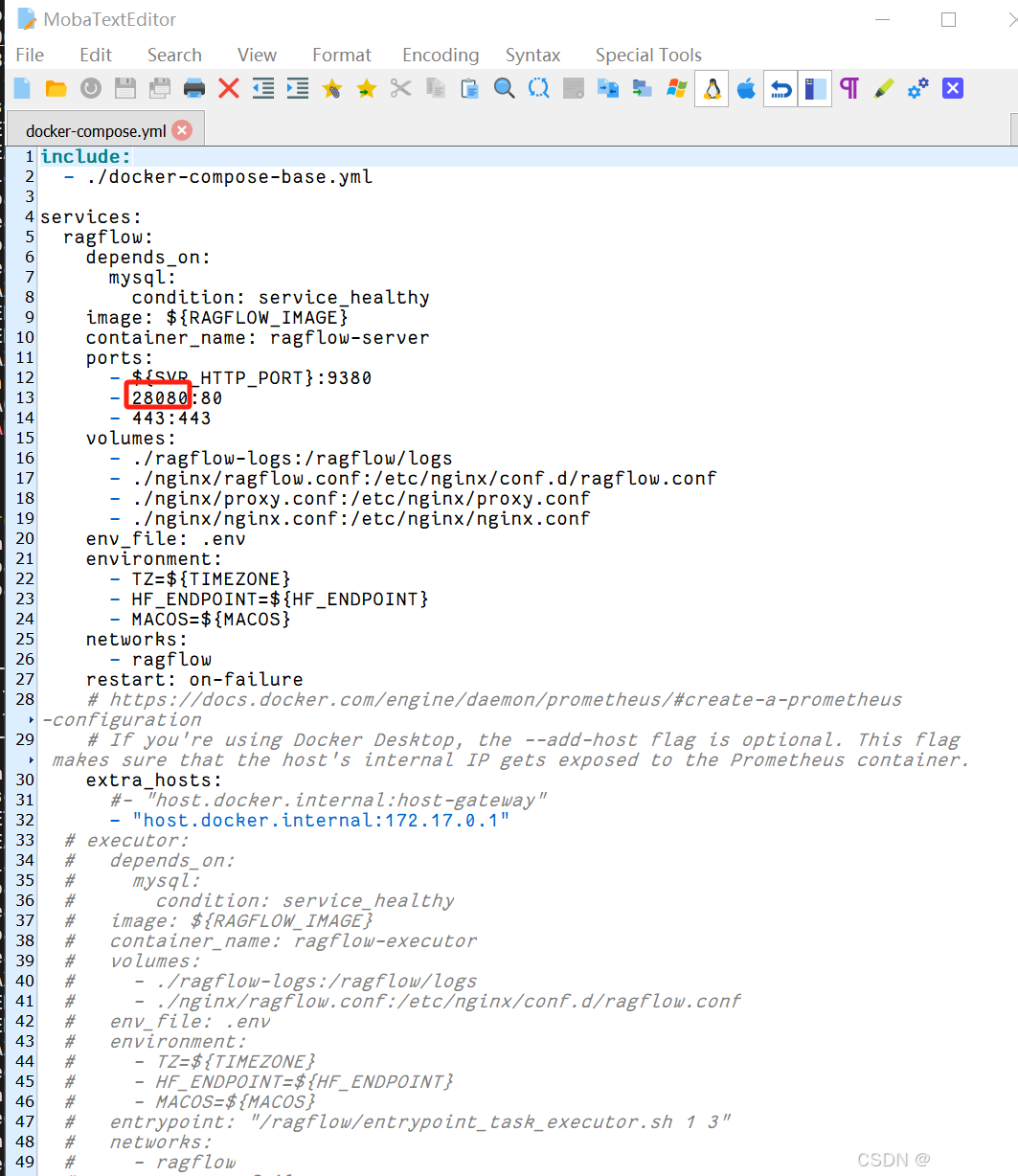Toggle word wrap arrow icon

(x=780, y=89)
